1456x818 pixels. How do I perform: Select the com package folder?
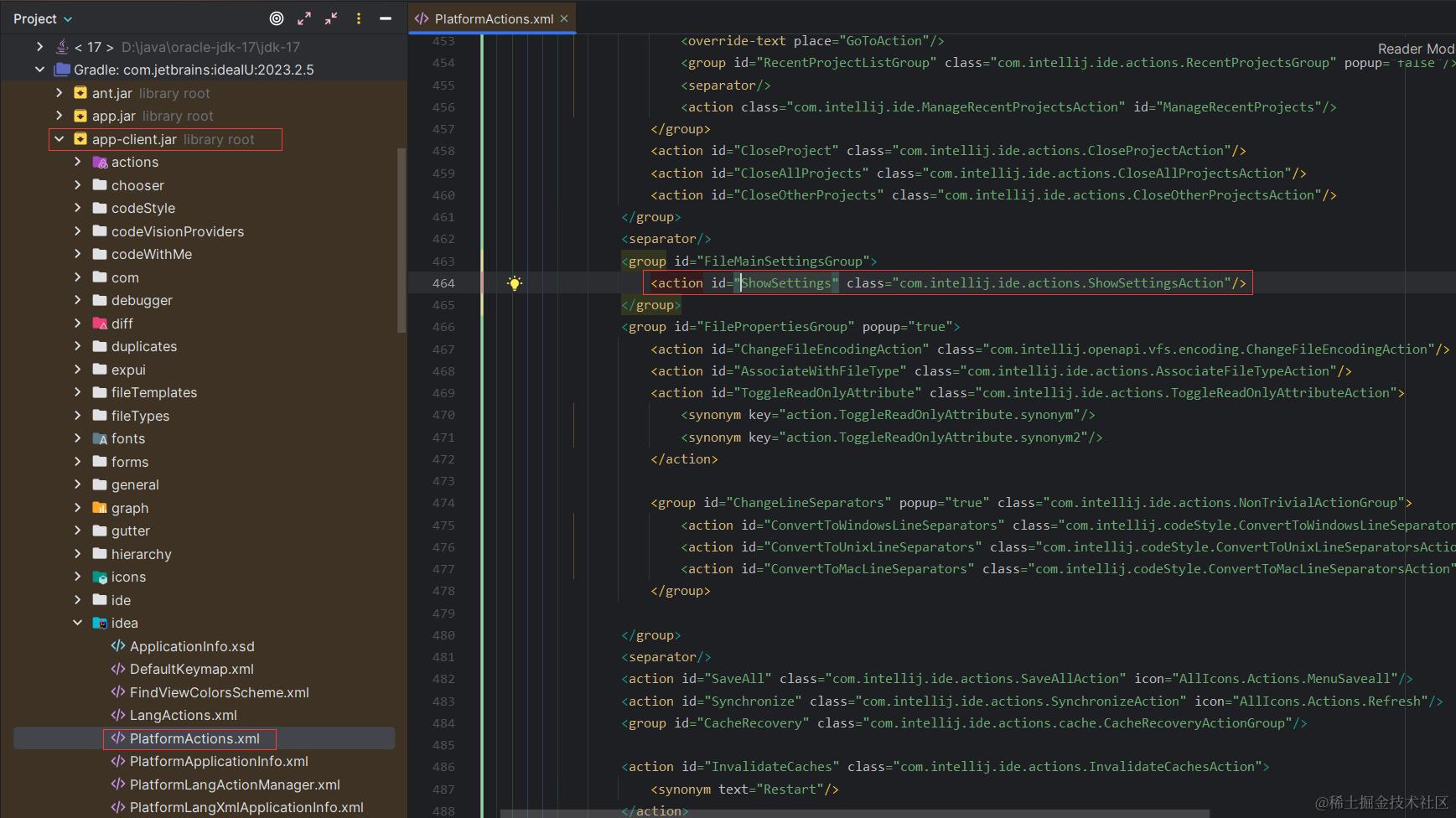125,277
